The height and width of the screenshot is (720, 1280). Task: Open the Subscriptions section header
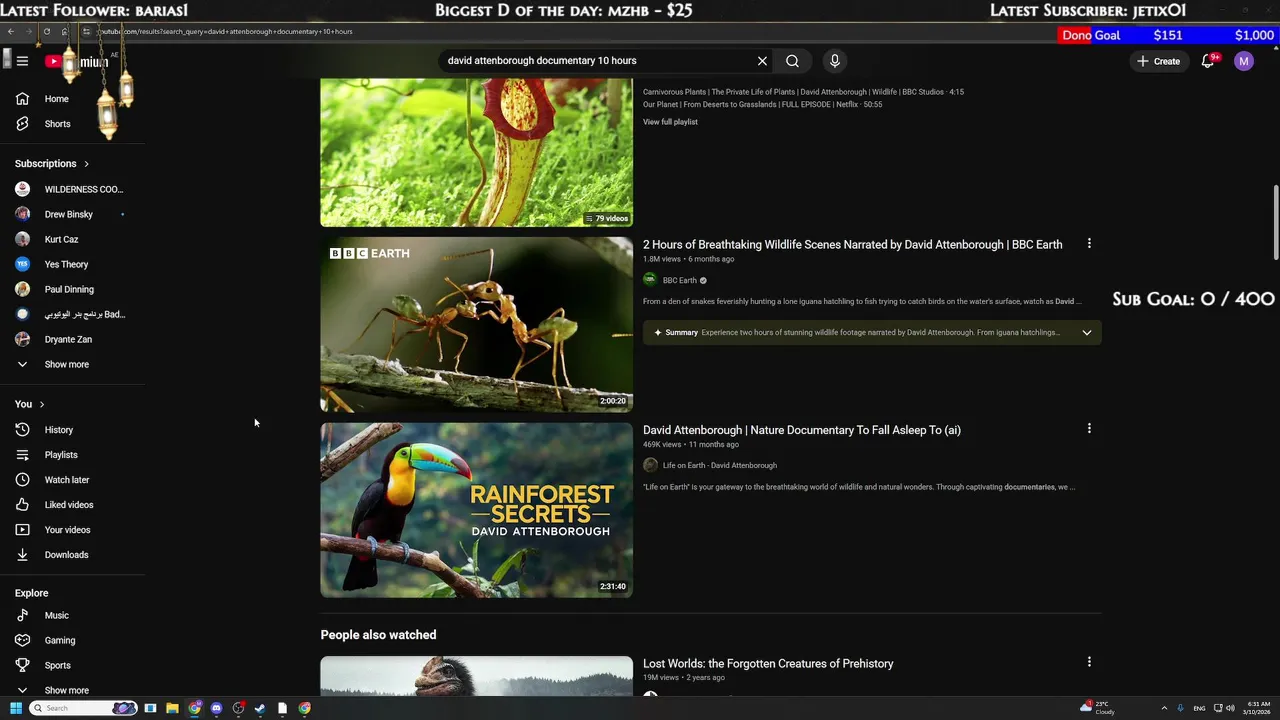coord(52,164)
